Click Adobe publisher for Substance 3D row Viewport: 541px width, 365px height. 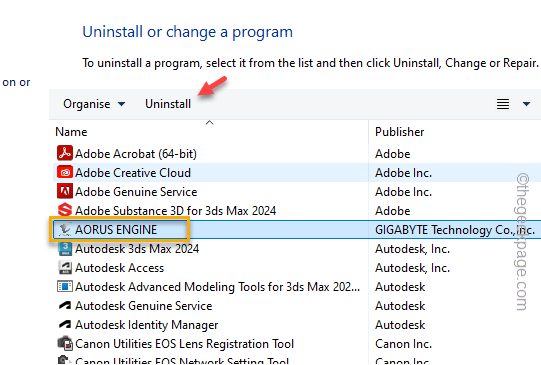coord(393,210)
